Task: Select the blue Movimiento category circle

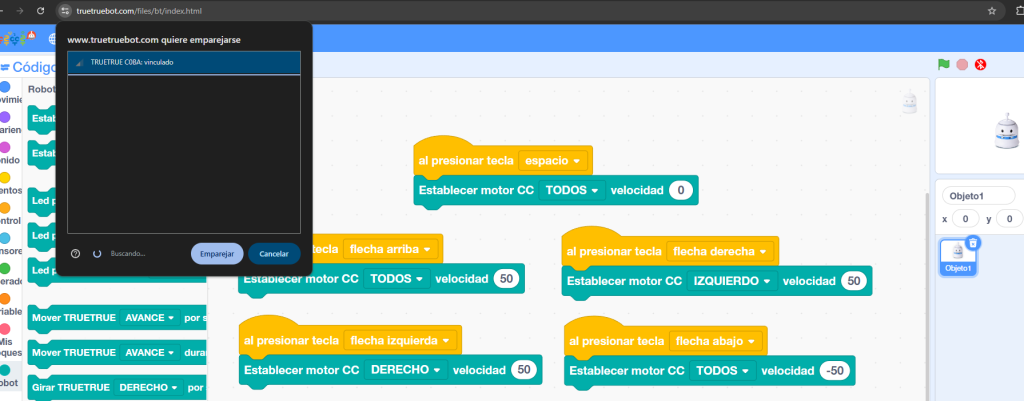Action: [x=5, y=87]
